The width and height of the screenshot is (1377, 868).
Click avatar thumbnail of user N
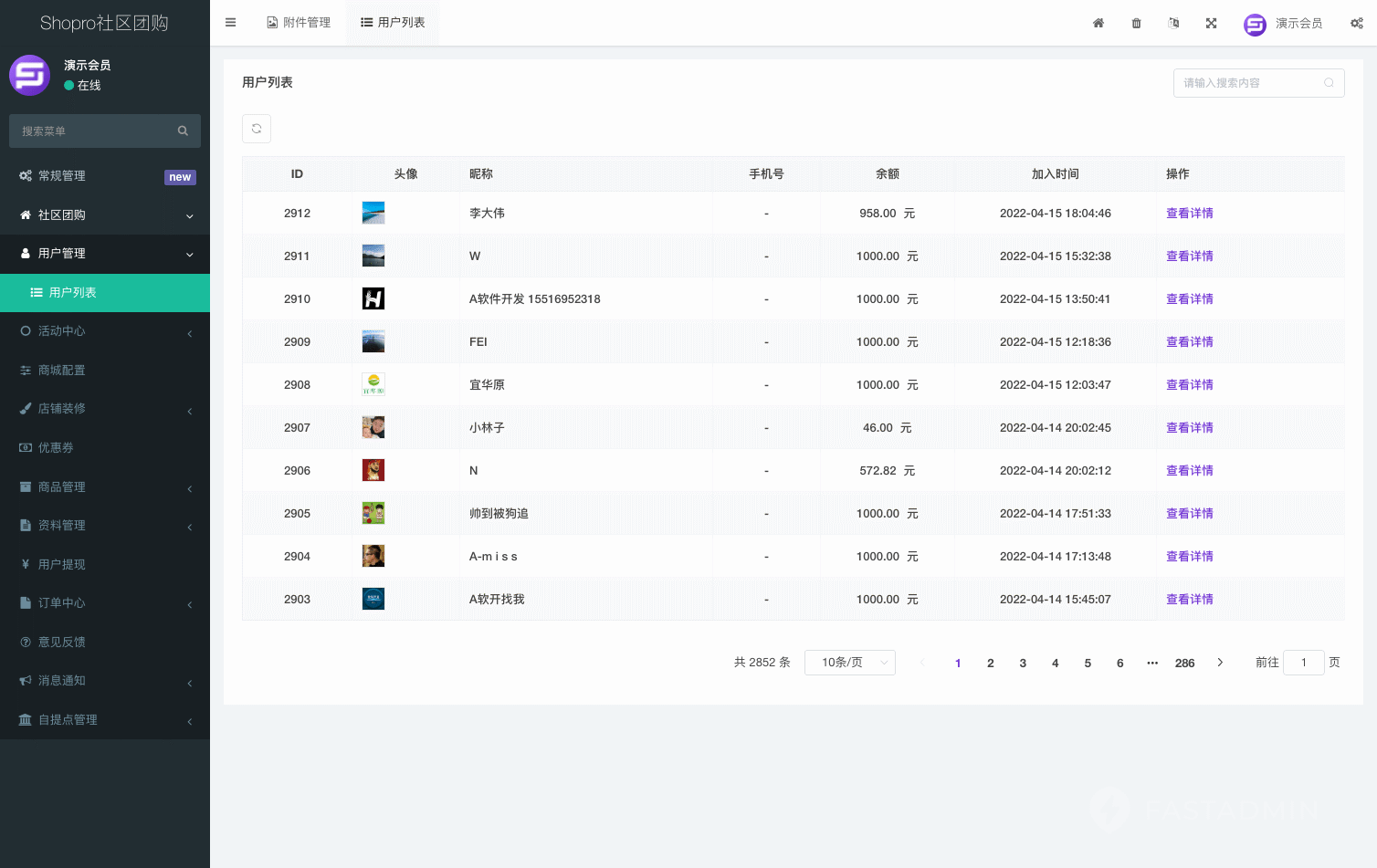coord(373,470)
